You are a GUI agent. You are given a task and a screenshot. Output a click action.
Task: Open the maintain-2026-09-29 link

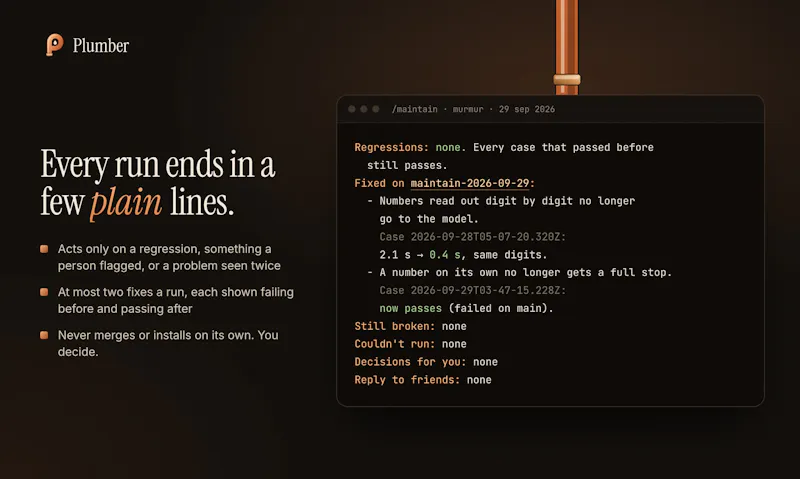tap(469, 183)
